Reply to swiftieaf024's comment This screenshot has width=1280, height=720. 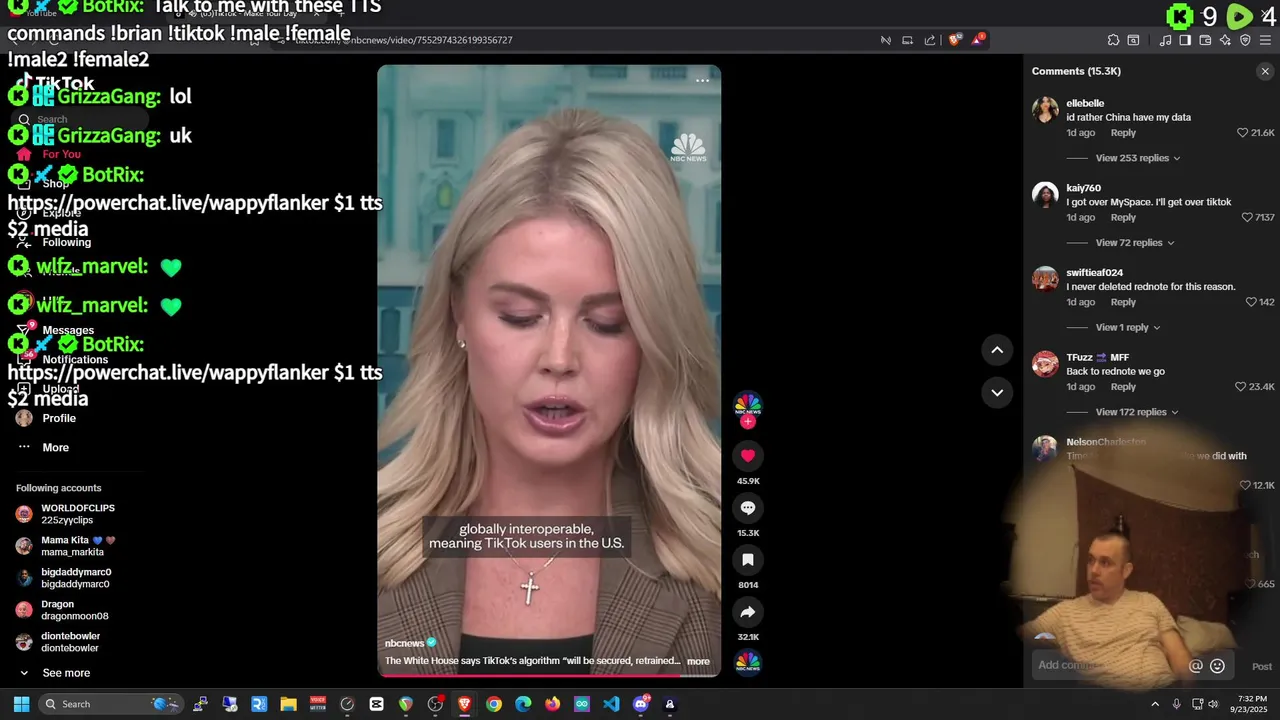pyautogui.click(x=1123, y=302)
